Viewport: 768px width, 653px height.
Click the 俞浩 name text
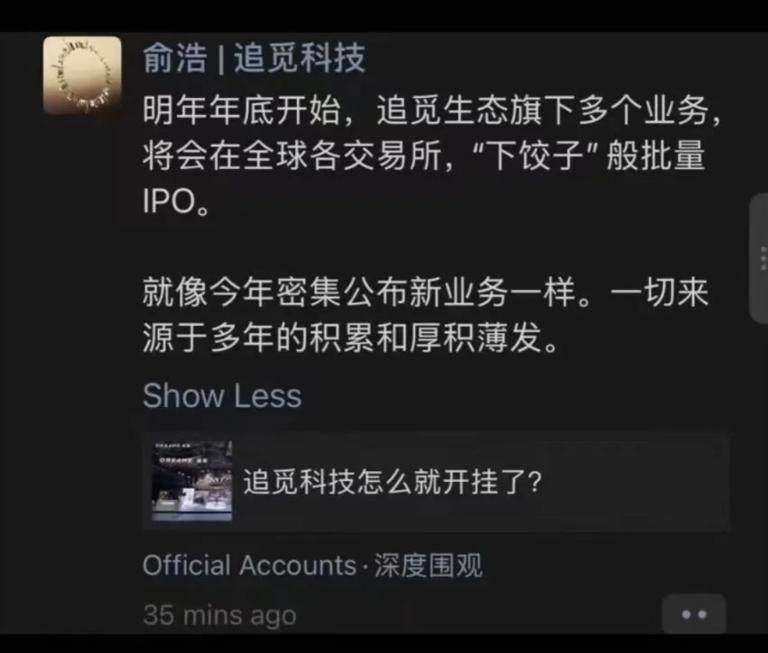[175, 58]
